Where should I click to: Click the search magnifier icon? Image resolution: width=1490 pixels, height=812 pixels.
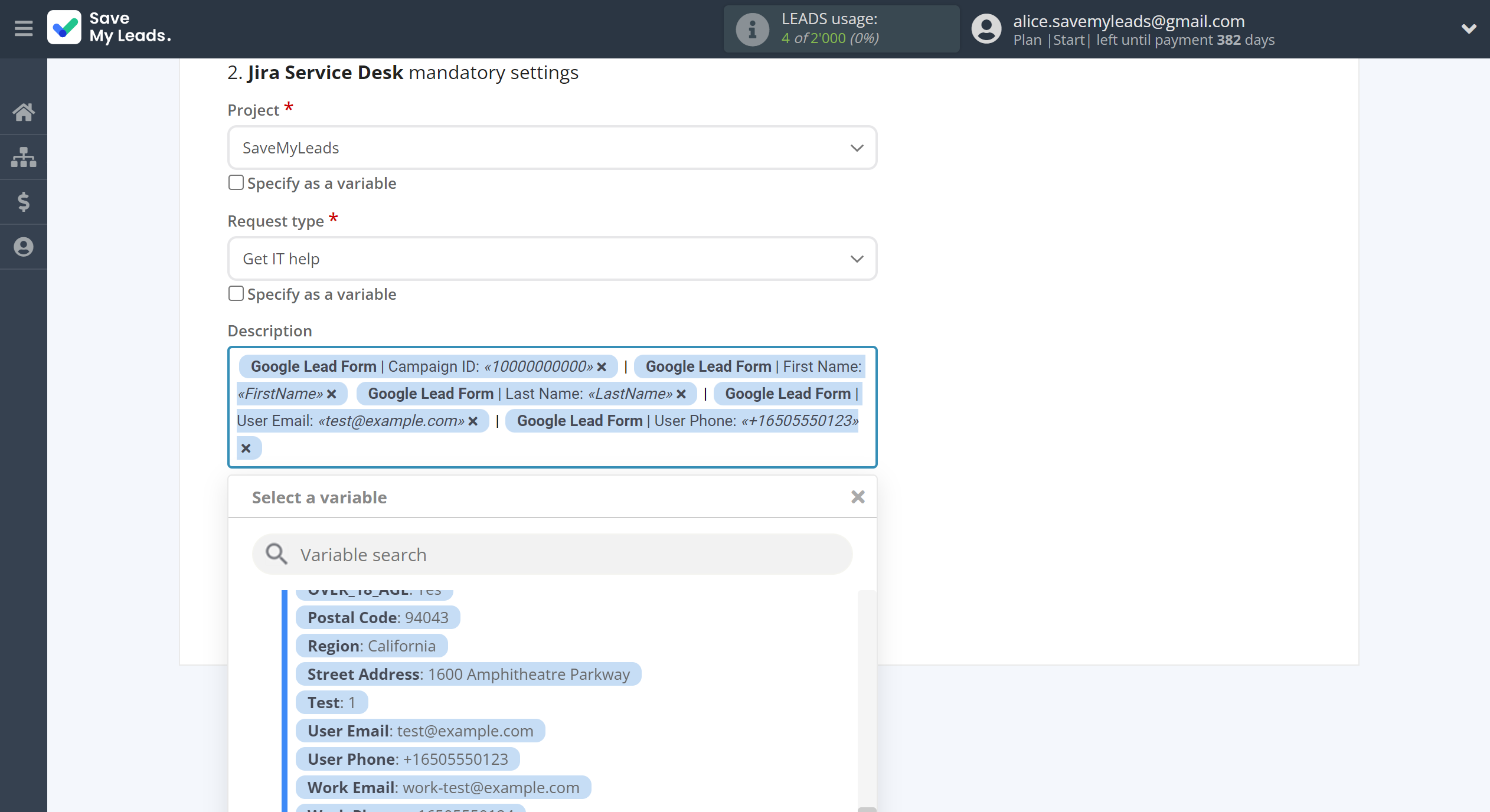276,554
